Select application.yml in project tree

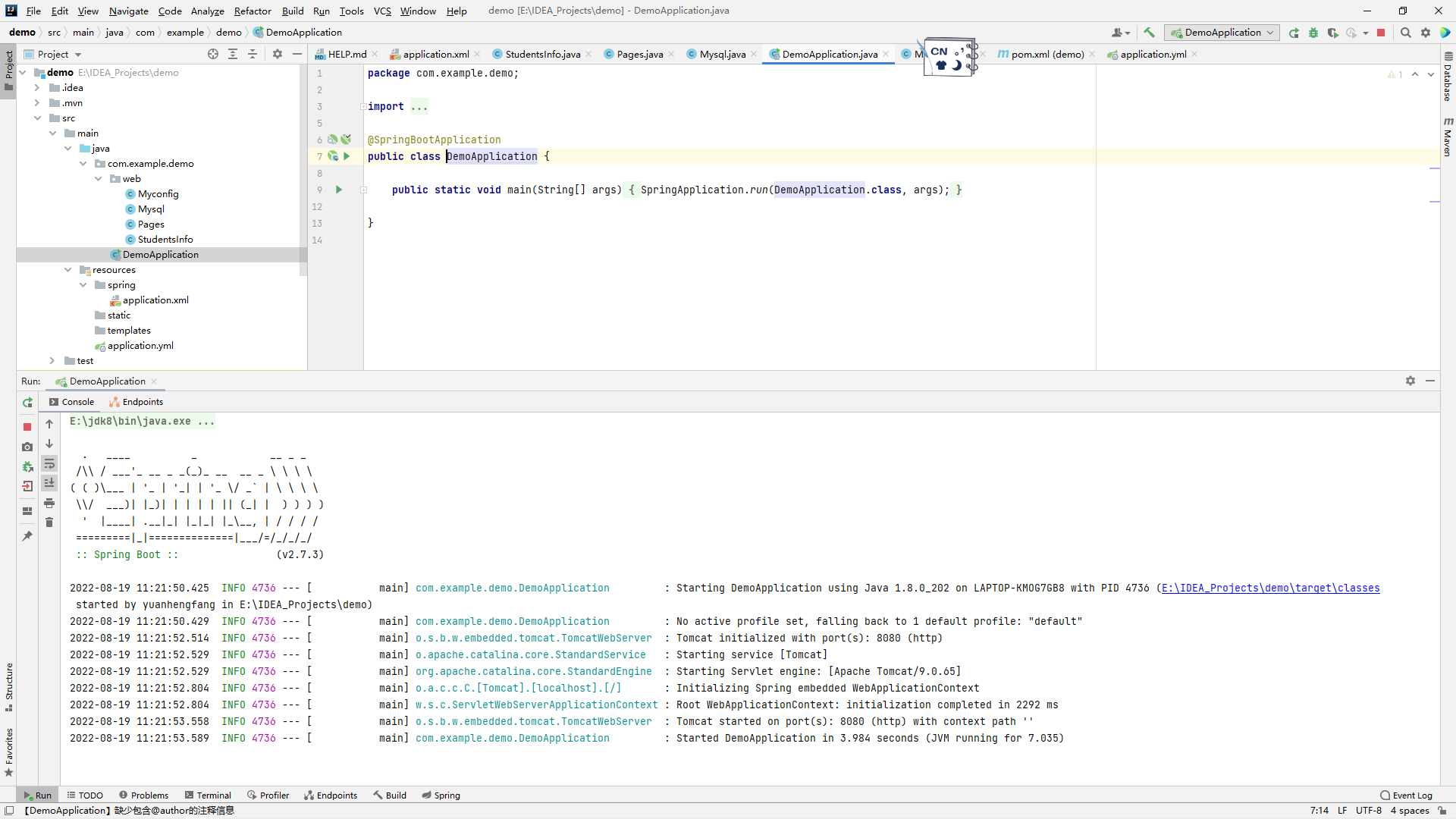click(140, 346)
